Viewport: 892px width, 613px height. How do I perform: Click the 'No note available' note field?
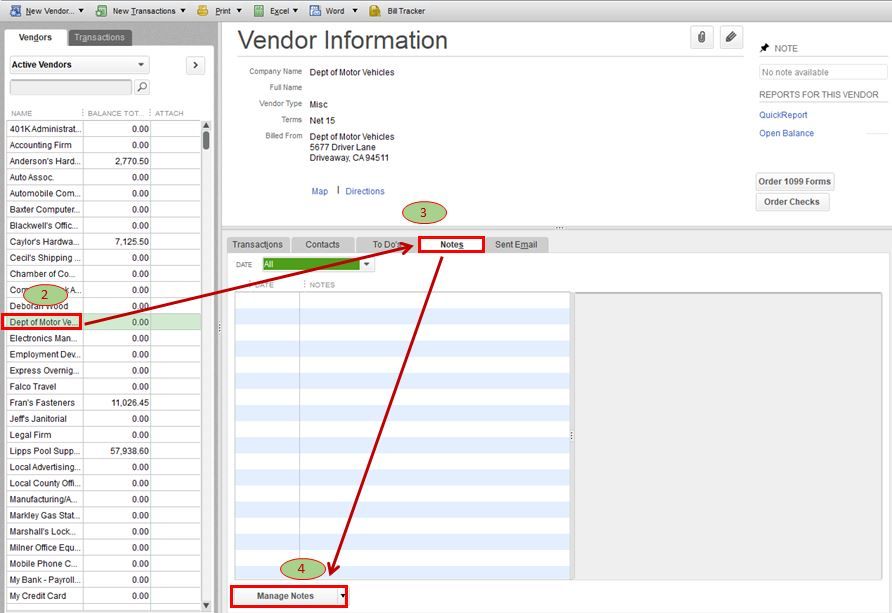click(823, 72)
